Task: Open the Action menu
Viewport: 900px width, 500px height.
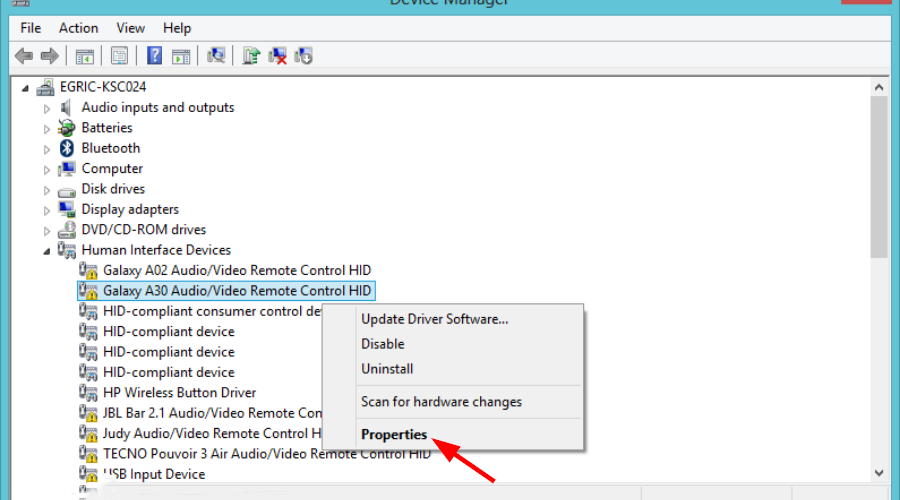Action: click(x=78, y=28)
